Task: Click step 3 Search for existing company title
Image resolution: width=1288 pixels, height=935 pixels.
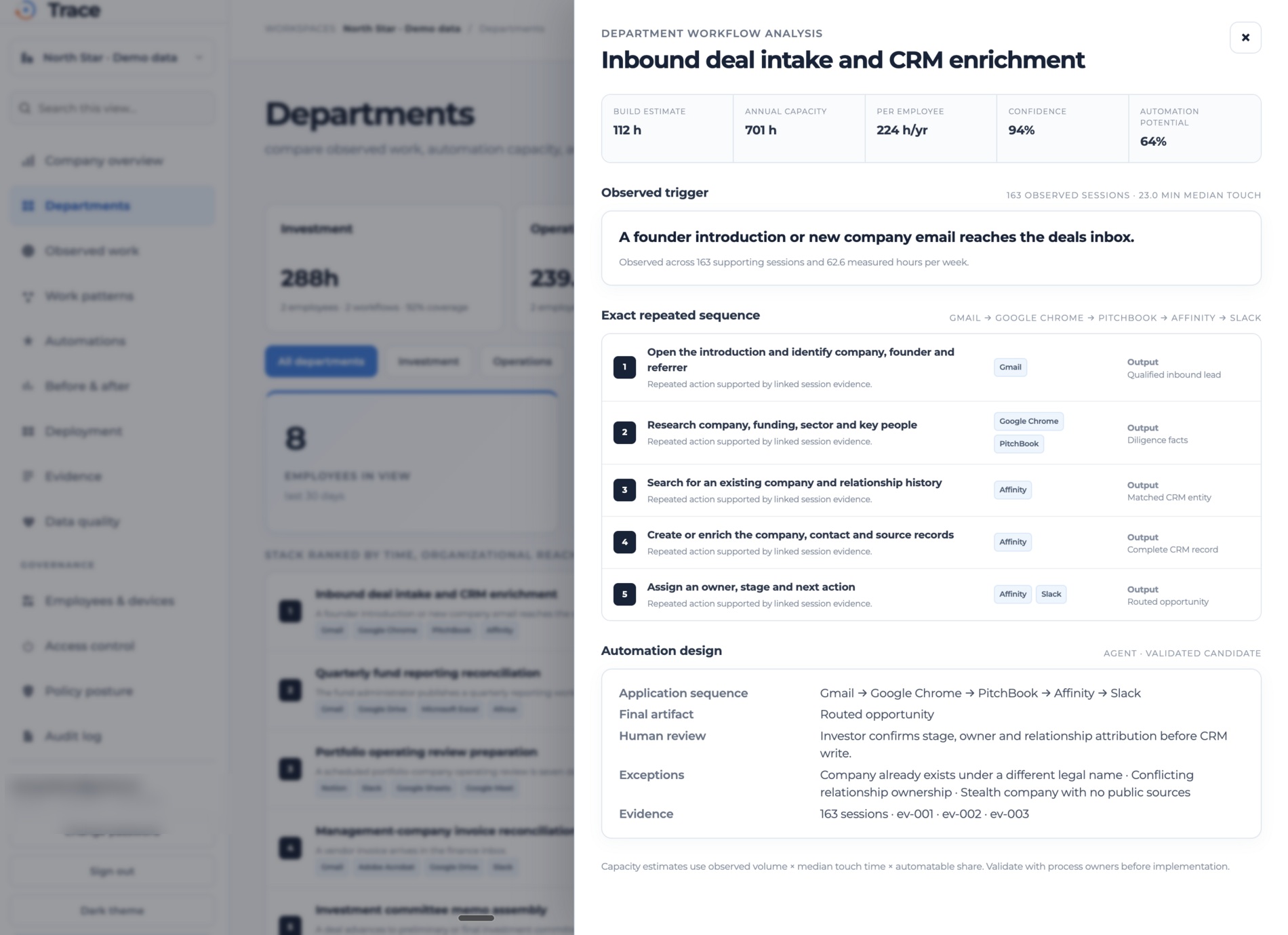Action: click(x=794, y=482)
